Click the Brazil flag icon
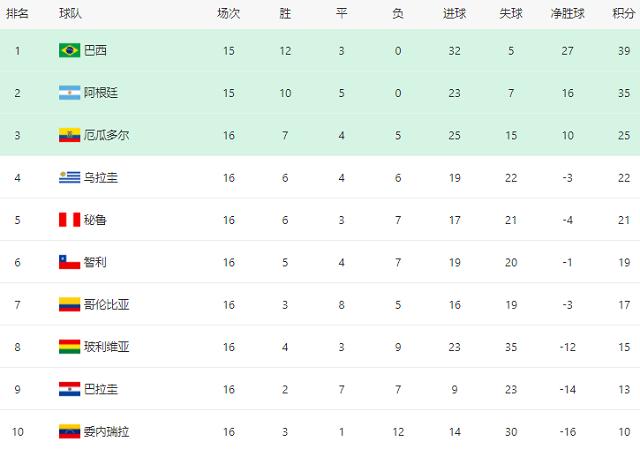This screenshot has width=640, height=449. [69, 51]
